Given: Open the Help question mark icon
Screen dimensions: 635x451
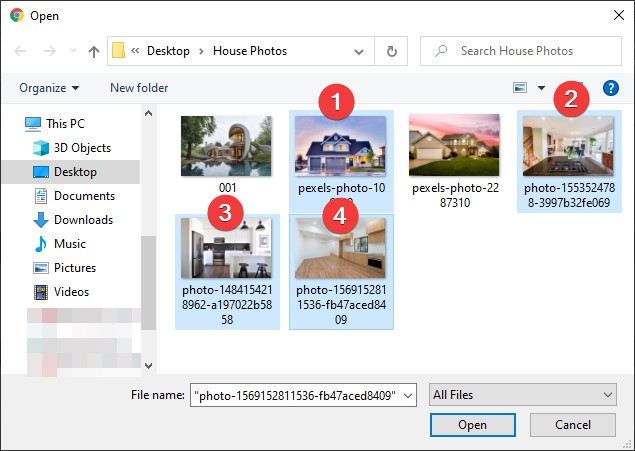Looking at the screenshot, I should [x=608, y=88].
